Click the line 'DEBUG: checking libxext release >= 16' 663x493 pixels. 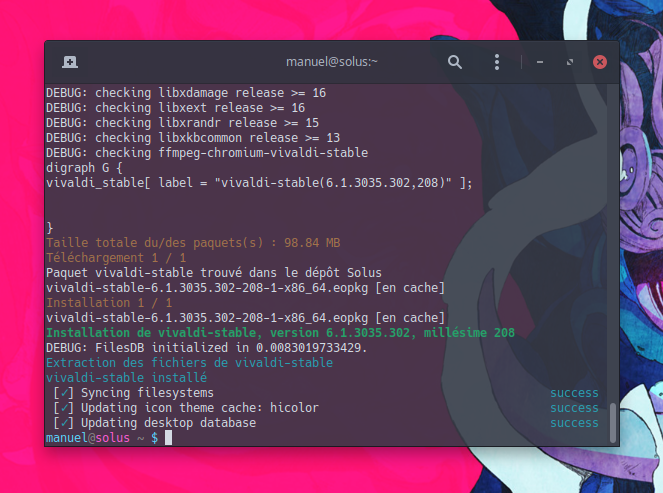(175, 108)
